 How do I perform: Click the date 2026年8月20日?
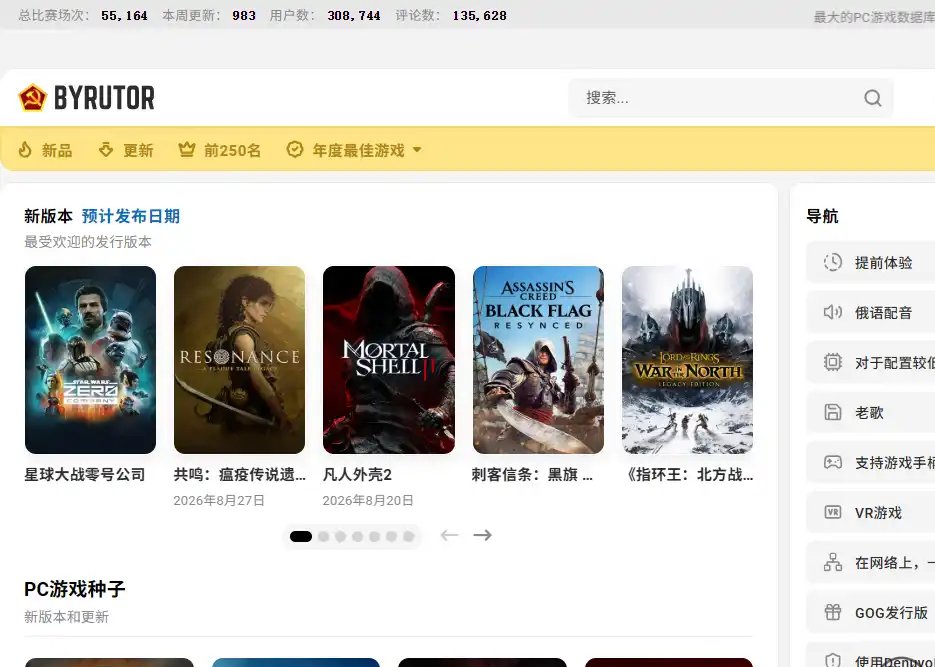pyautogui.click(x=368, y=500)
